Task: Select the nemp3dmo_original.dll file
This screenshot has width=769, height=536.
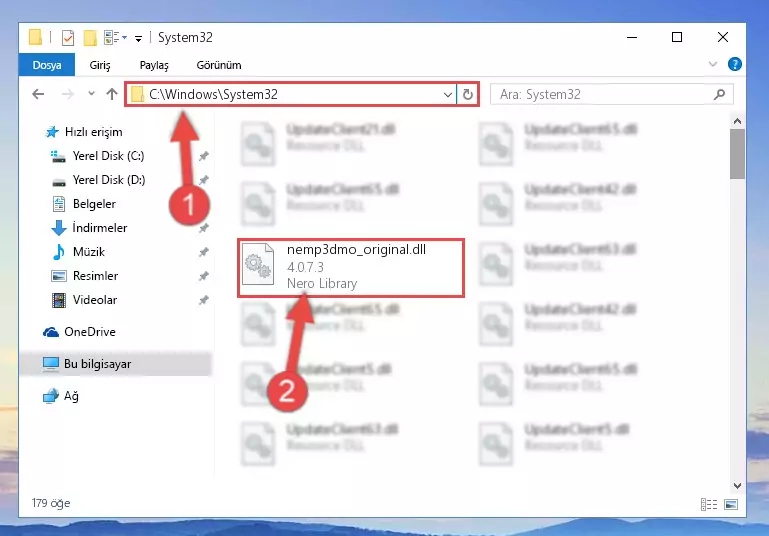Action: point(351,268)
